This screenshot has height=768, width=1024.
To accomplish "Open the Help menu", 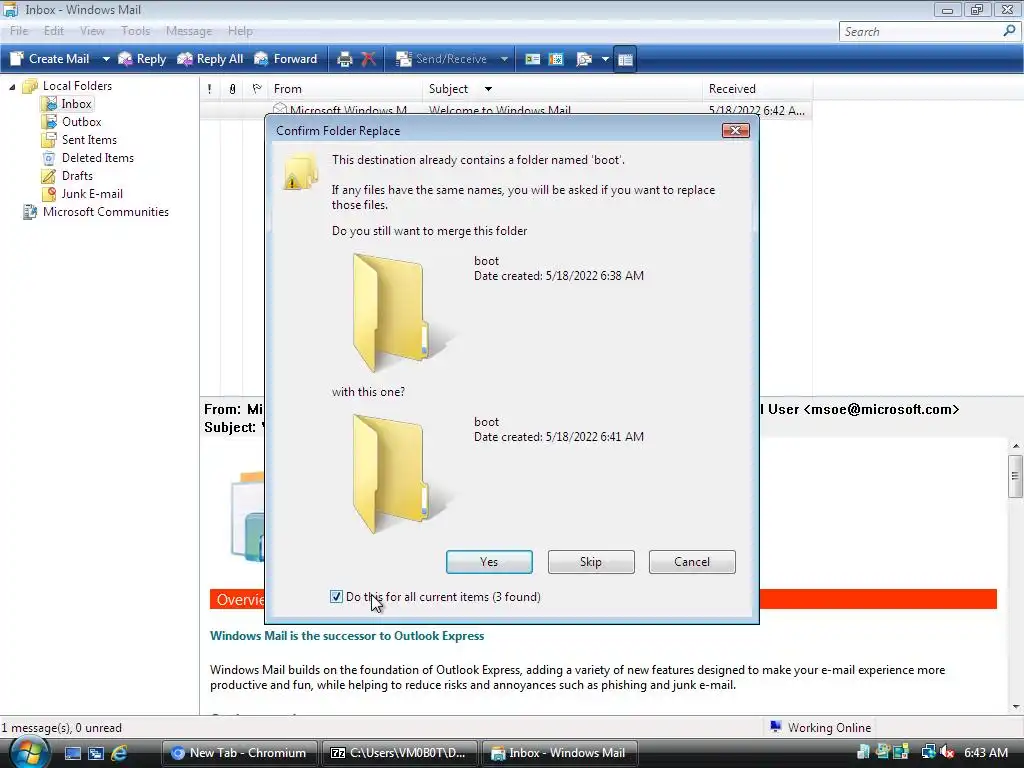I will pos(240,31).
